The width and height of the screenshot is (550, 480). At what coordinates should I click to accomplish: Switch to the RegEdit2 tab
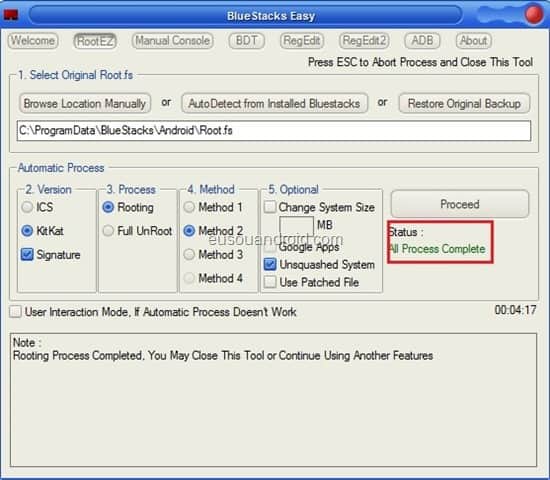click(364, 41)
